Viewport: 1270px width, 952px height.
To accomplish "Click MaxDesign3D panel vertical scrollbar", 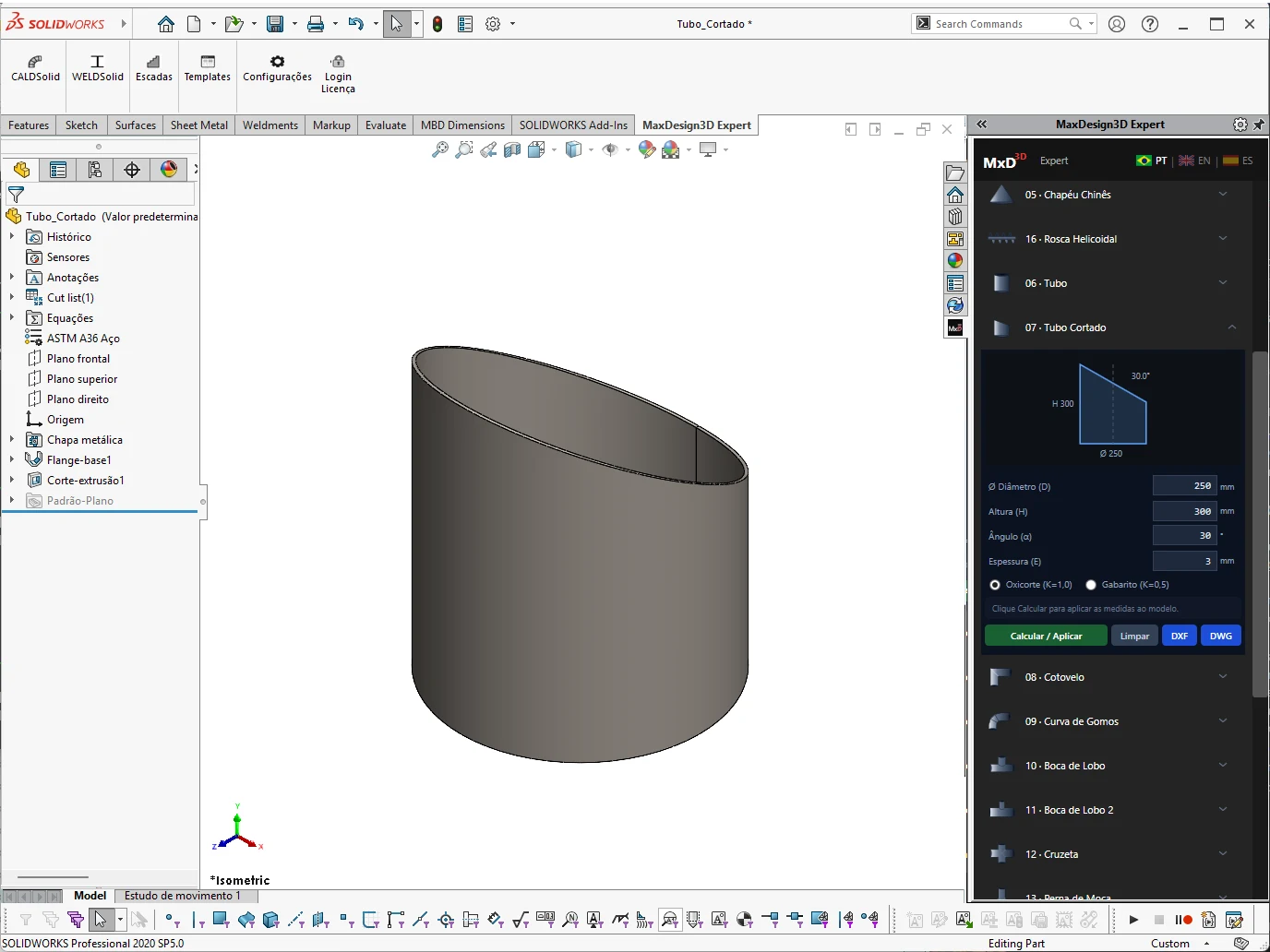I will 1260,524.
